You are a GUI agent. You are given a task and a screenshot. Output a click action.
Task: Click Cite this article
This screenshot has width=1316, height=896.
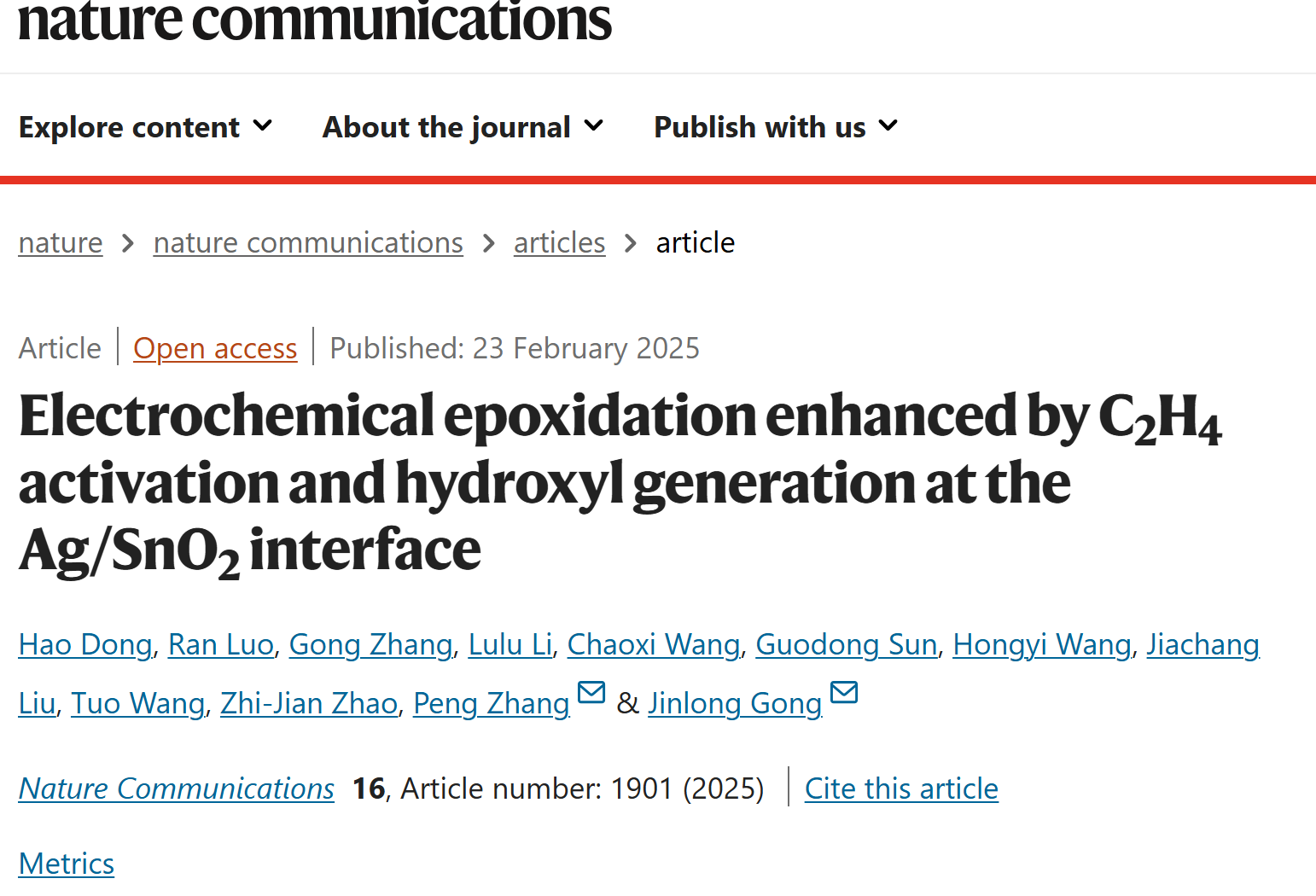pos(901,788)
